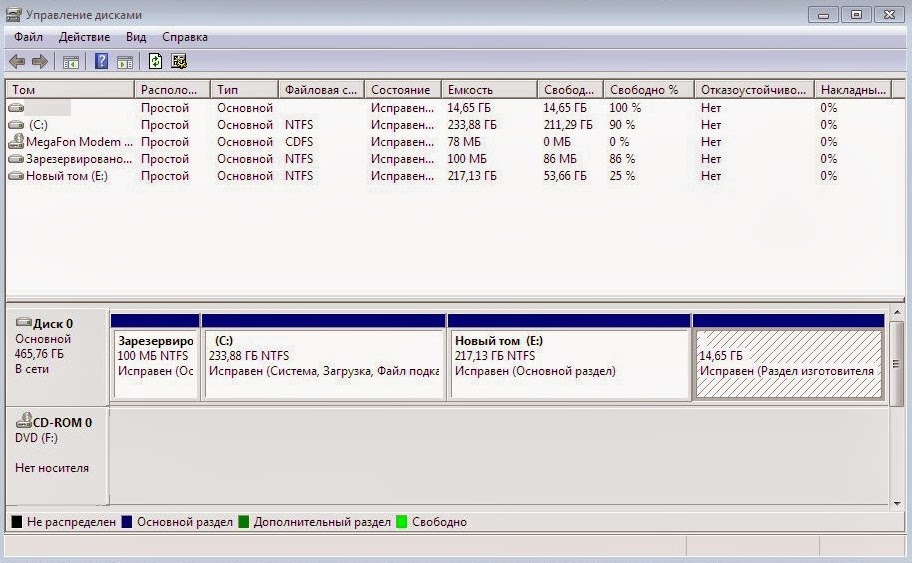Open the Действие menu
The height and width of the screenshot is (563, 912).
click(x=84, y=37)
